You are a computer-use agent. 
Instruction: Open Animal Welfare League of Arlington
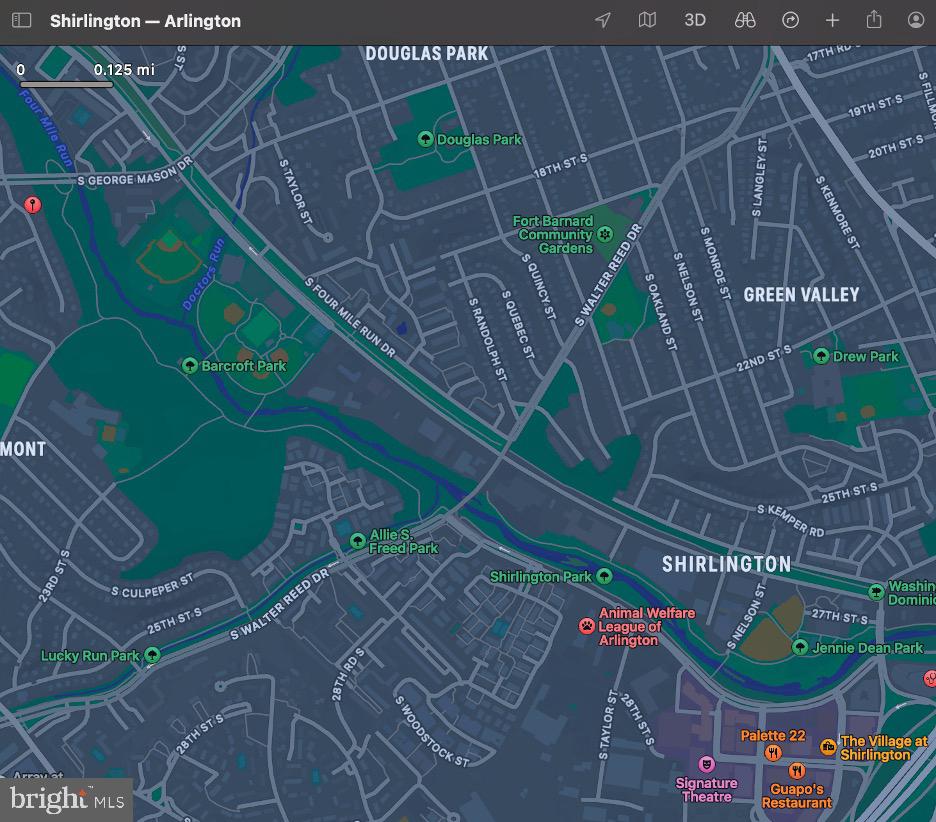click(586, 626)
